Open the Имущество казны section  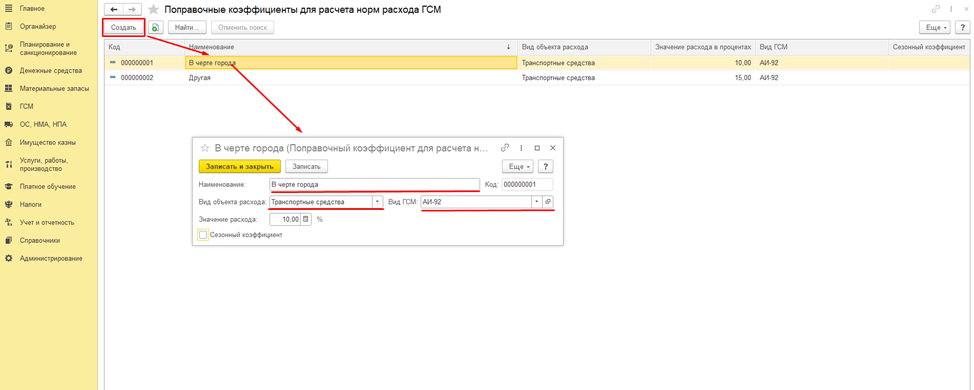pyautogui.click(x=48, y=143)
